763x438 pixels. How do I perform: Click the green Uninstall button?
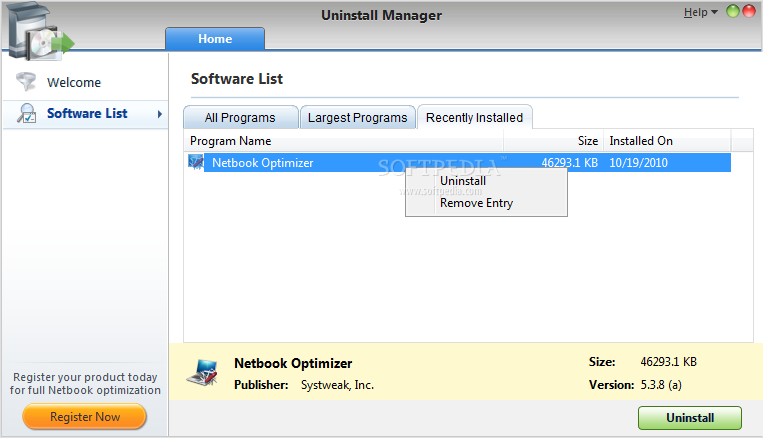tap(690, 418)
